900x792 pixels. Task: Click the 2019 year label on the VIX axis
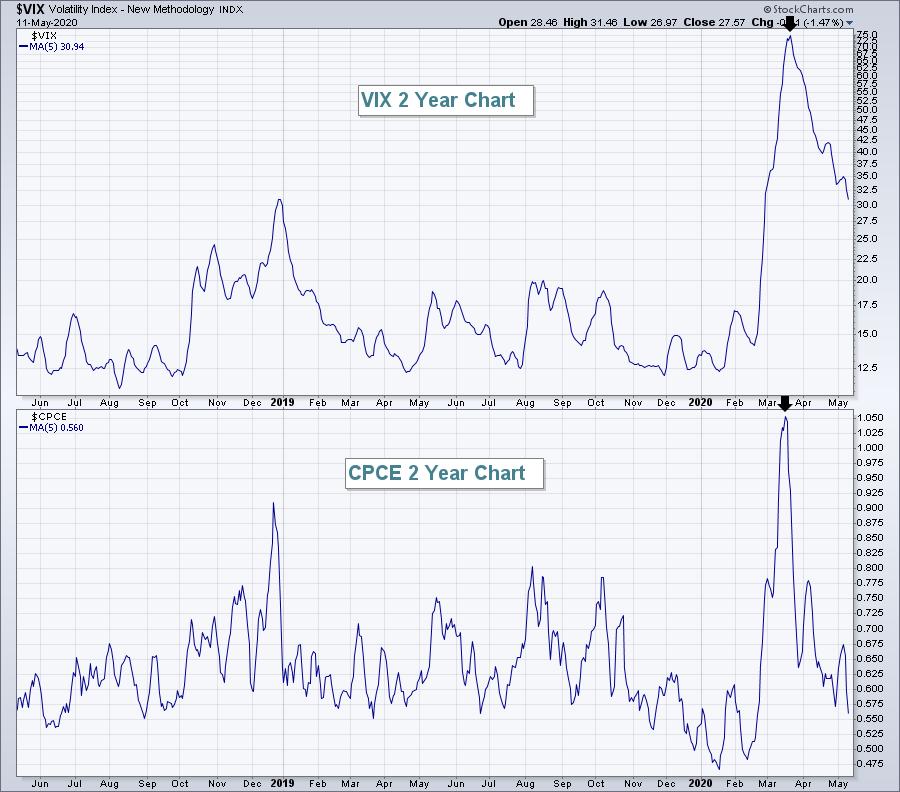coord(281,403)
